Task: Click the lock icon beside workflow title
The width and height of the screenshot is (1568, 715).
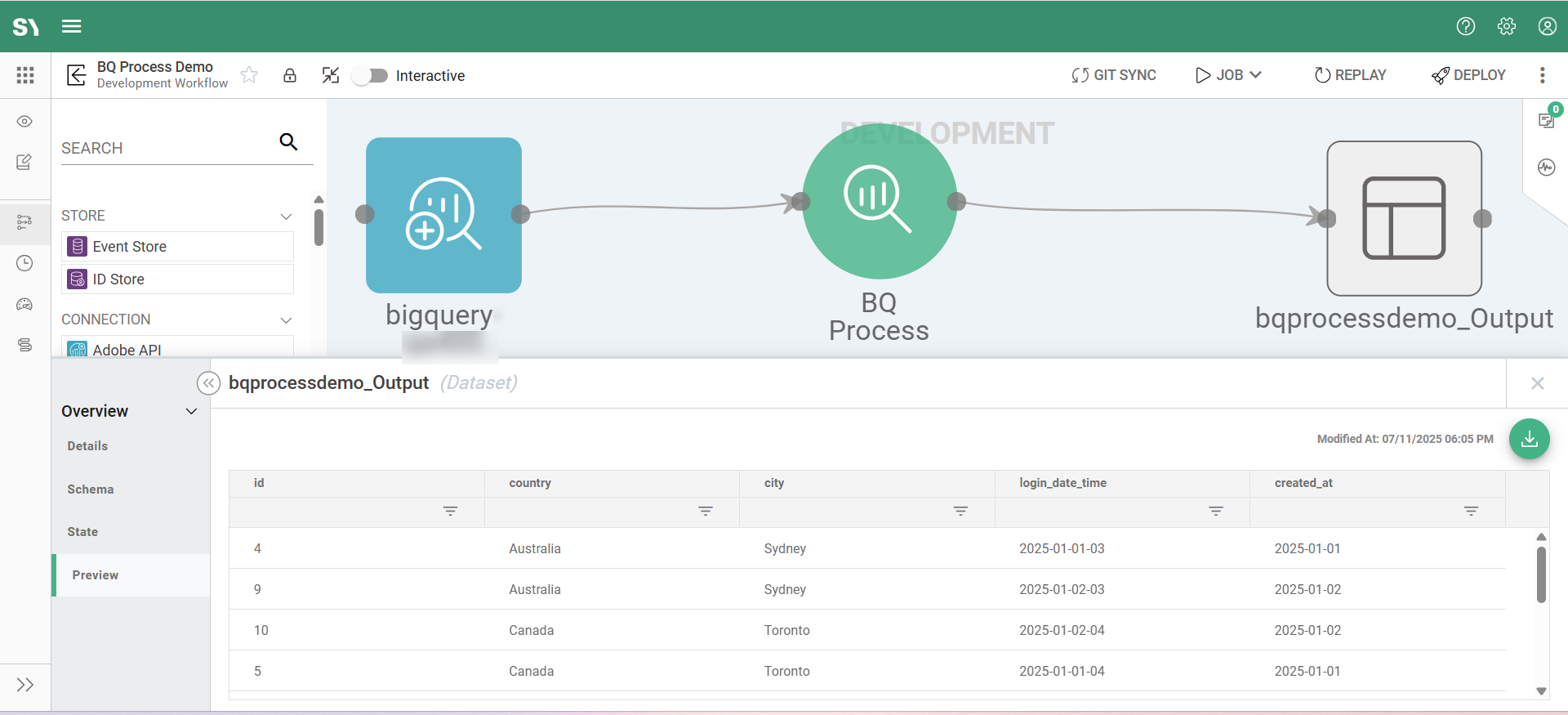Action: click(x=290, y=76)
